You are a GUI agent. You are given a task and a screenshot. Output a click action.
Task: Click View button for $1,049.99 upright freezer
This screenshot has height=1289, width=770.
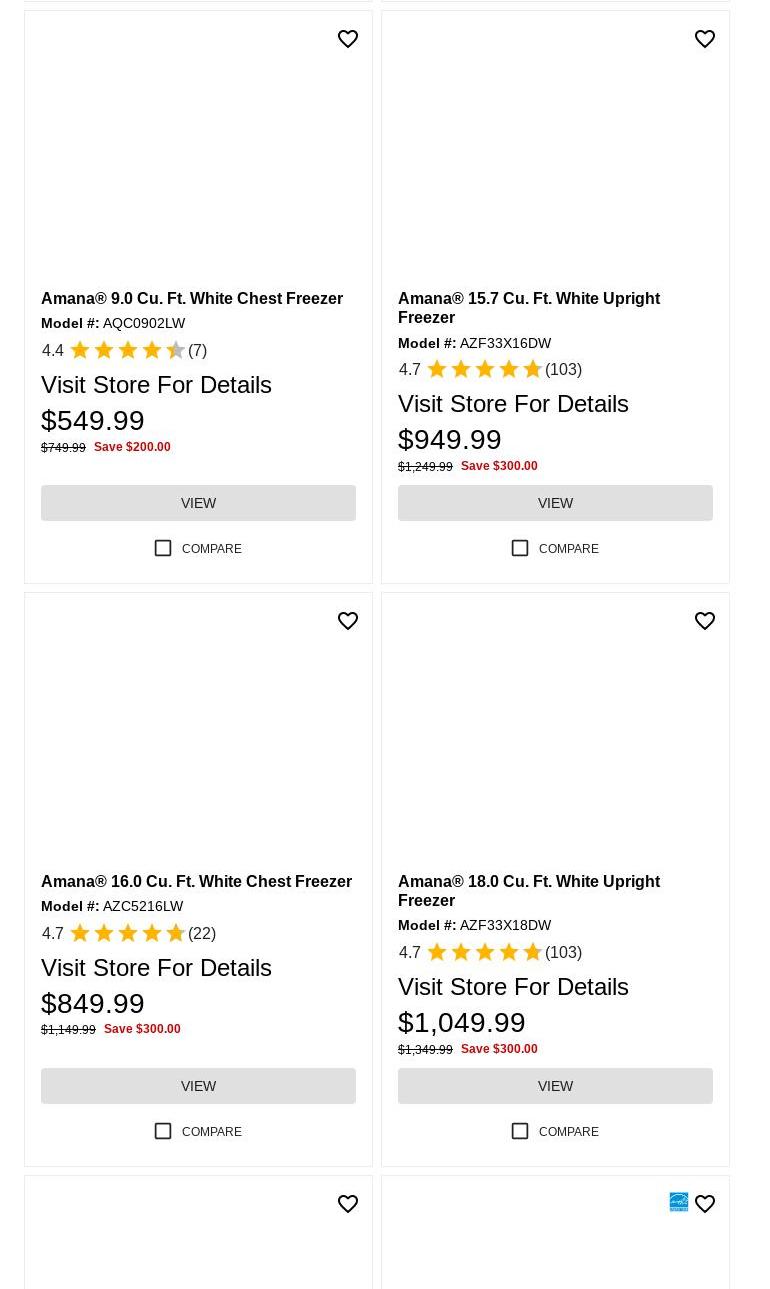(x=555, y=1086)
